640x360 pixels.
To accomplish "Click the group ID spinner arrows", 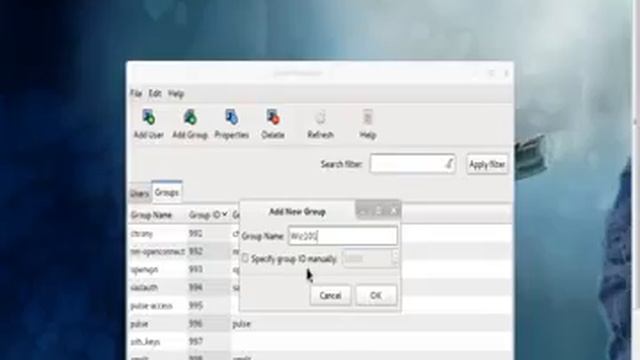I will tap(395, 258).
